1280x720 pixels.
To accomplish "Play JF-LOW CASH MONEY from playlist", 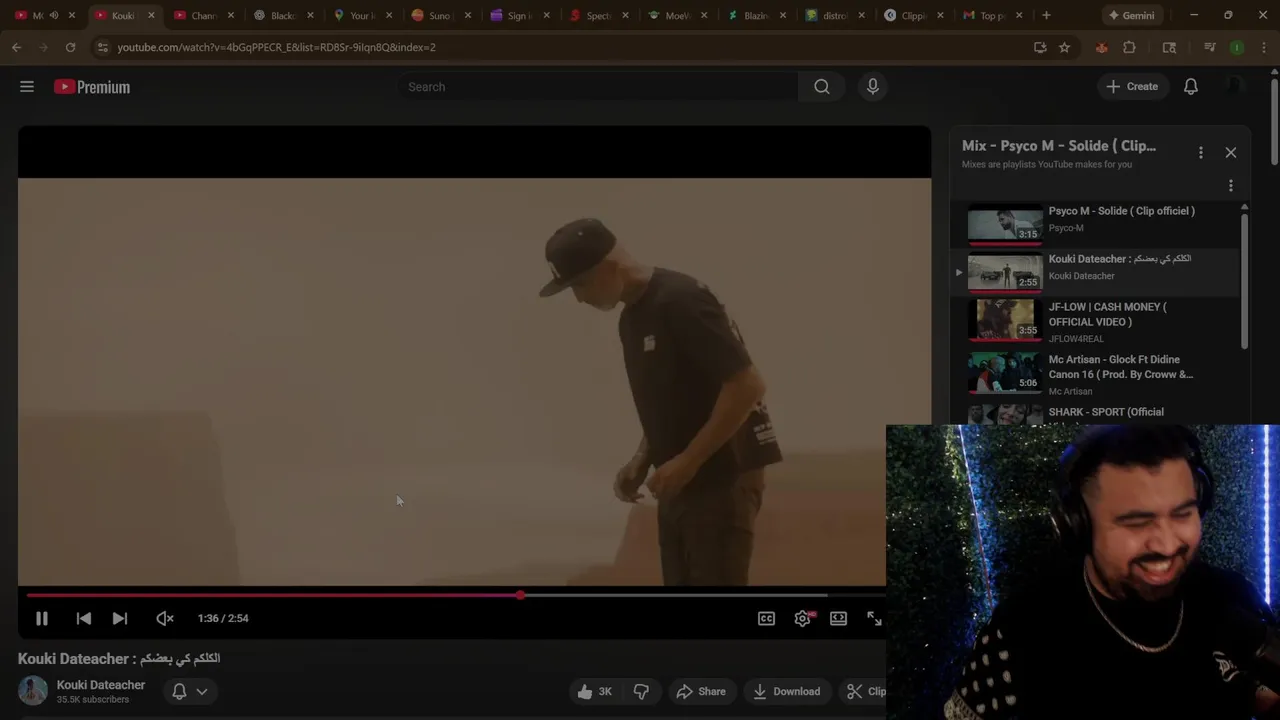I will [1095, 321].
